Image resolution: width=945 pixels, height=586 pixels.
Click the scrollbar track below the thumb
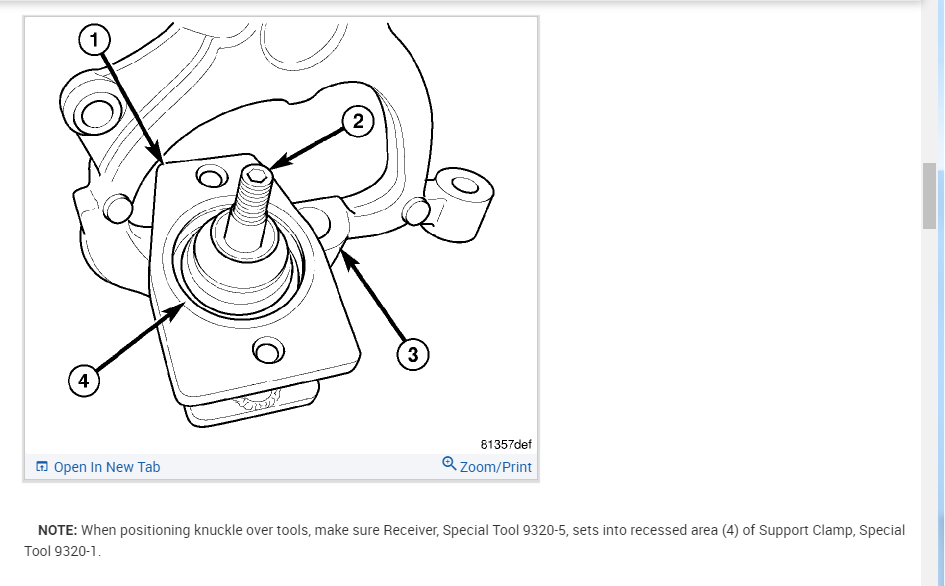929,404
